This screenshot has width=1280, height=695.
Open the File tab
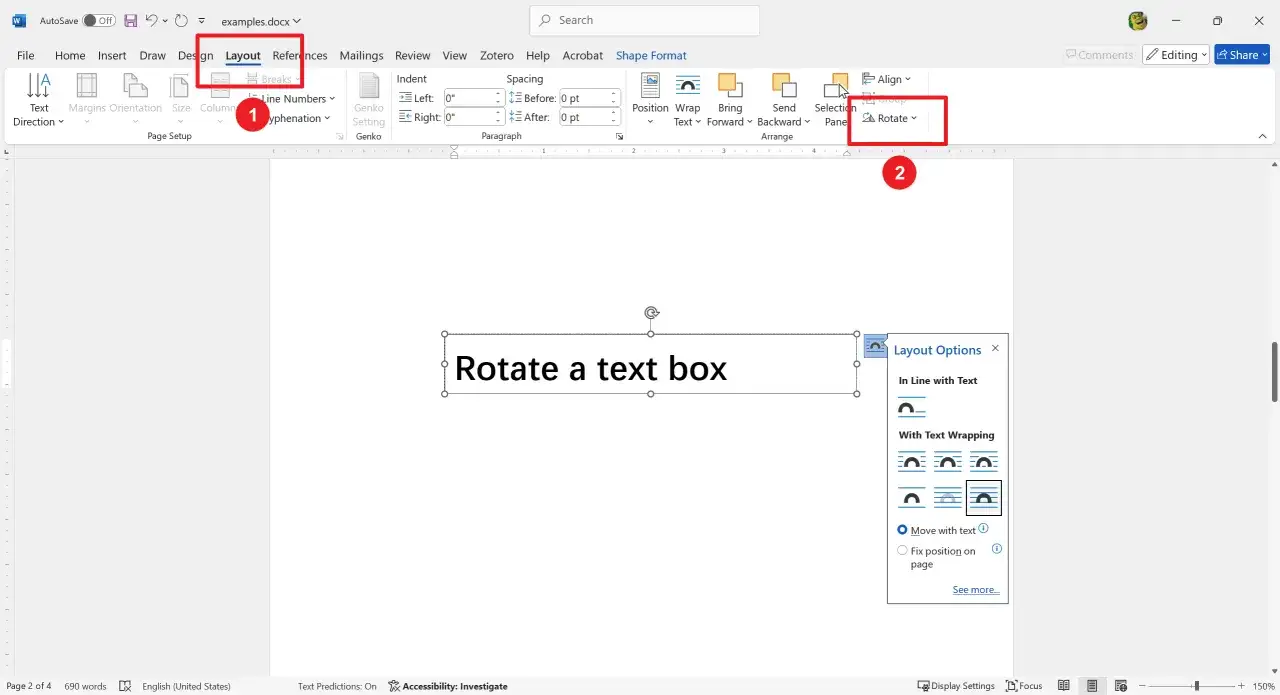point(26,56)
